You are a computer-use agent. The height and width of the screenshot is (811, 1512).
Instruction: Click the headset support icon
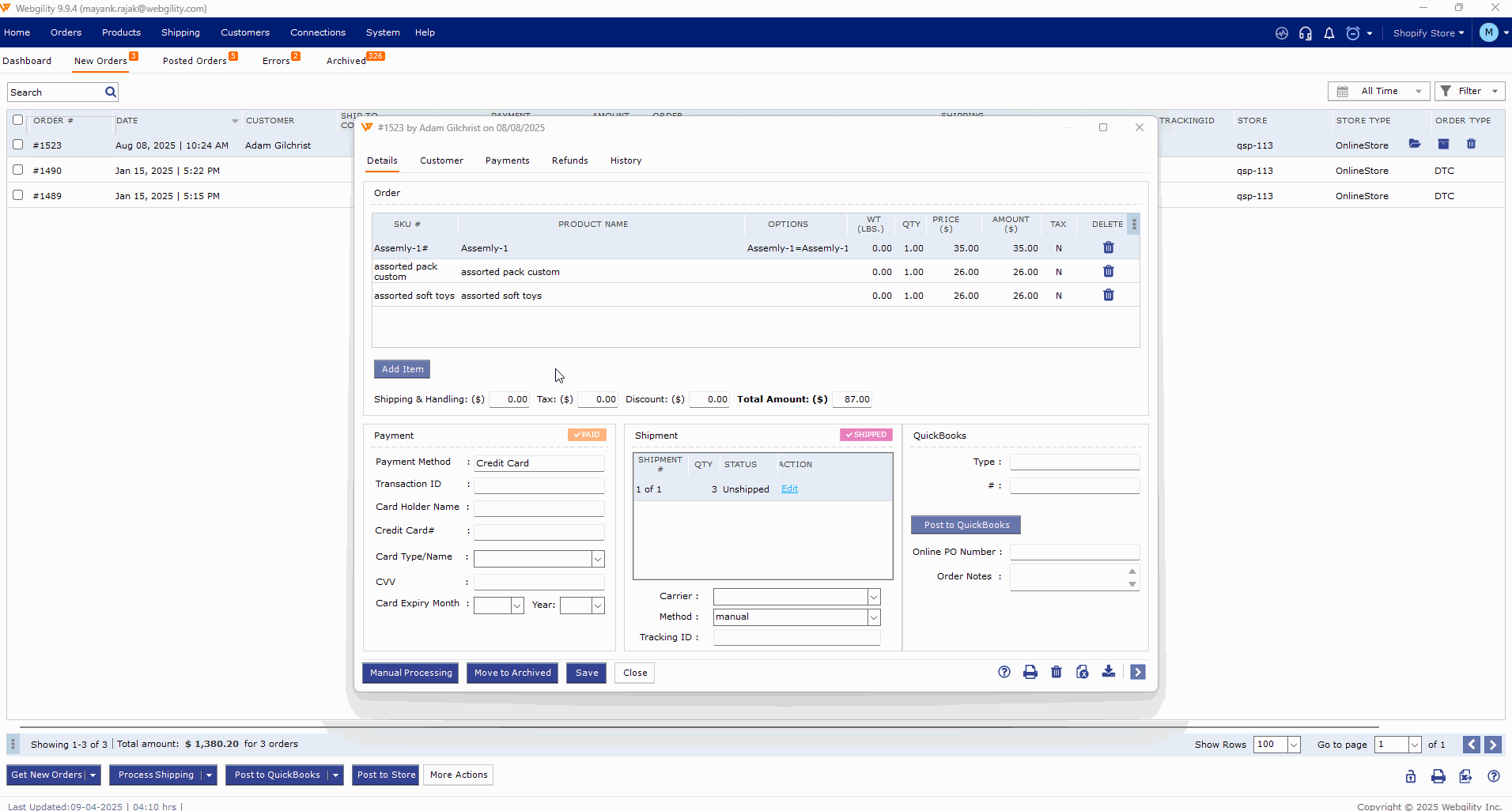point(1305,33)
